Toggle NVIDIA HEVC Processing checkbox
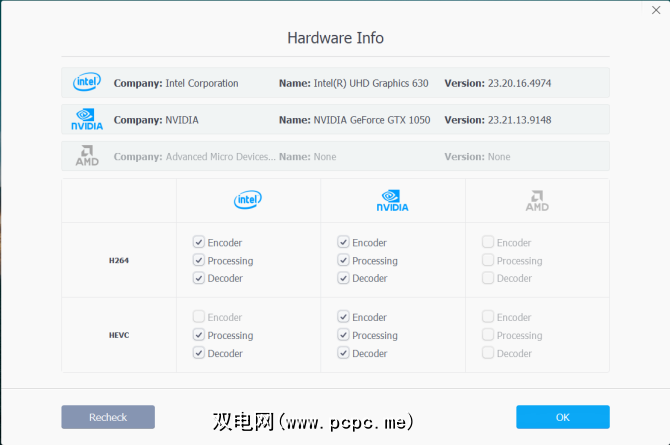Screen dimensions: 670x445 click(x=343, y=335)
